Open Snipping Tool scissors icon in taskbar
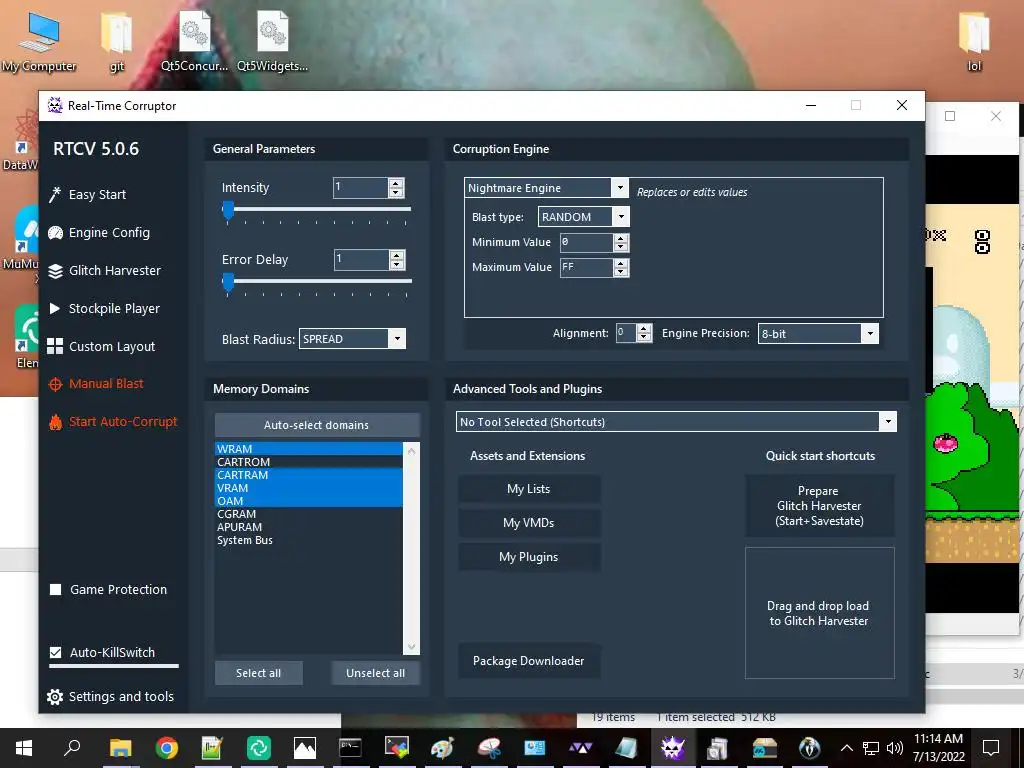Screen dimensions: 1024x768 coord(489,748)
